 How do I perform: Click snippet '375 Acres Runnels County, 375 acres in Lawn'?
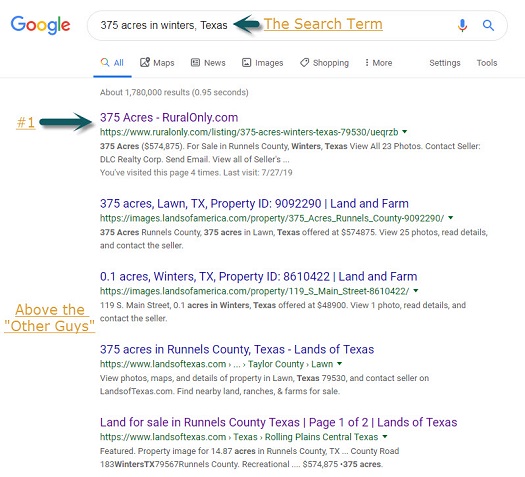[294, 239]
